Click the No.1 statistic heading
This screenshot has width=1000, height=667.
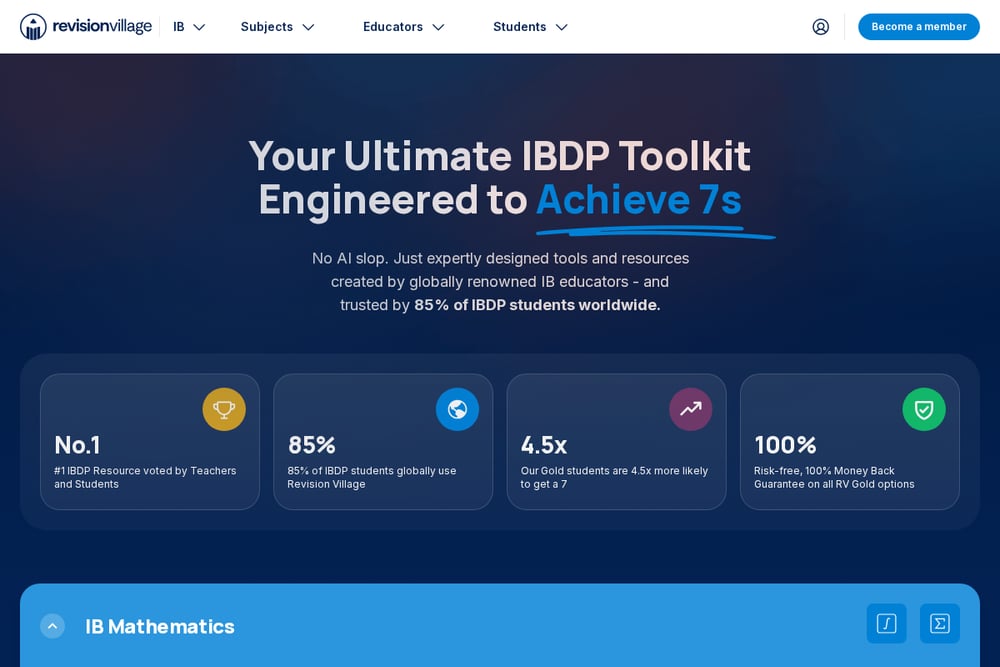[x=77, y=445]
